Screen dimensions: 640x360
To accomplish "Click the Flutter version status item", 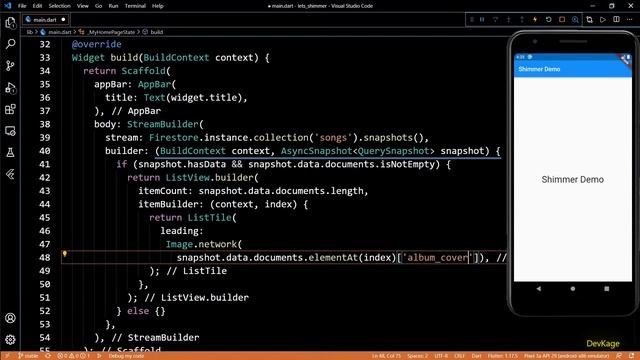I will [503, 356].
